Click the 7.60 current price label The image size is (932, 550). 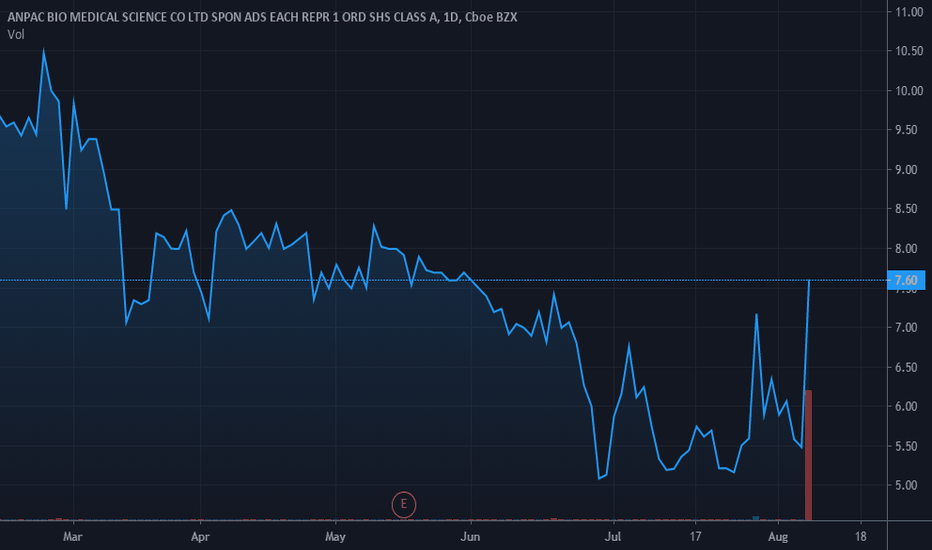point(906,280)
